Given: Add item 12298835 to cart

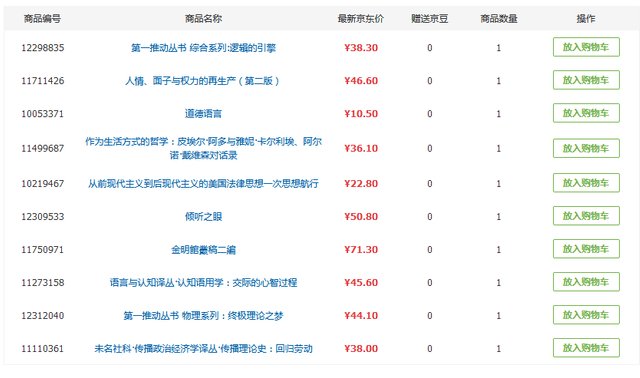Looking at the screenshot, I should click(x=586, y=47).
